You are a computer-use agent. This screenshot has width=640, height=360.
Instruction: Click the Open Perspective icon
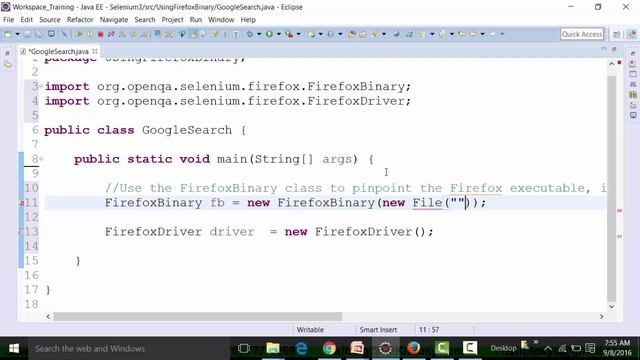tap(617, 34)
